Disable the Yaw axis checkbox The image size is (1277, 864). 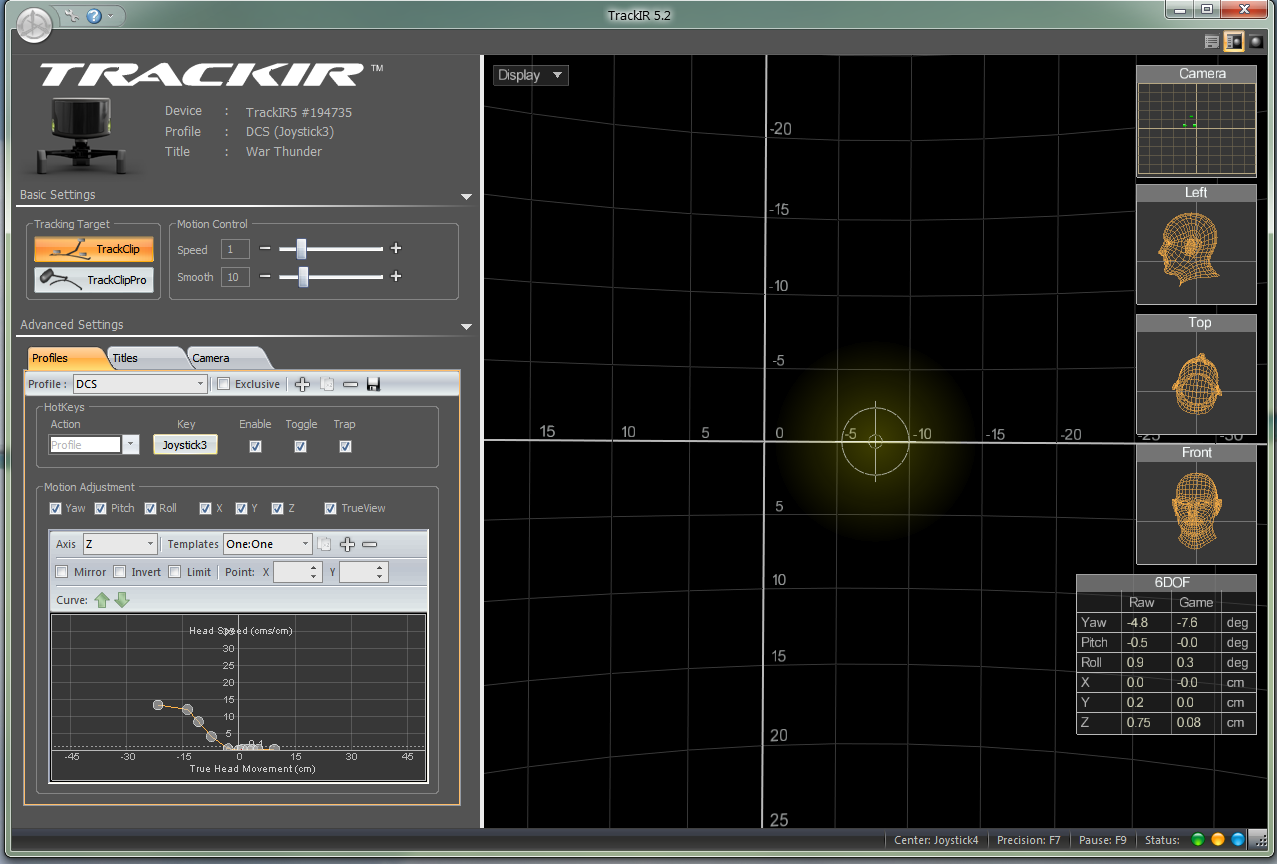coord(56,508)
